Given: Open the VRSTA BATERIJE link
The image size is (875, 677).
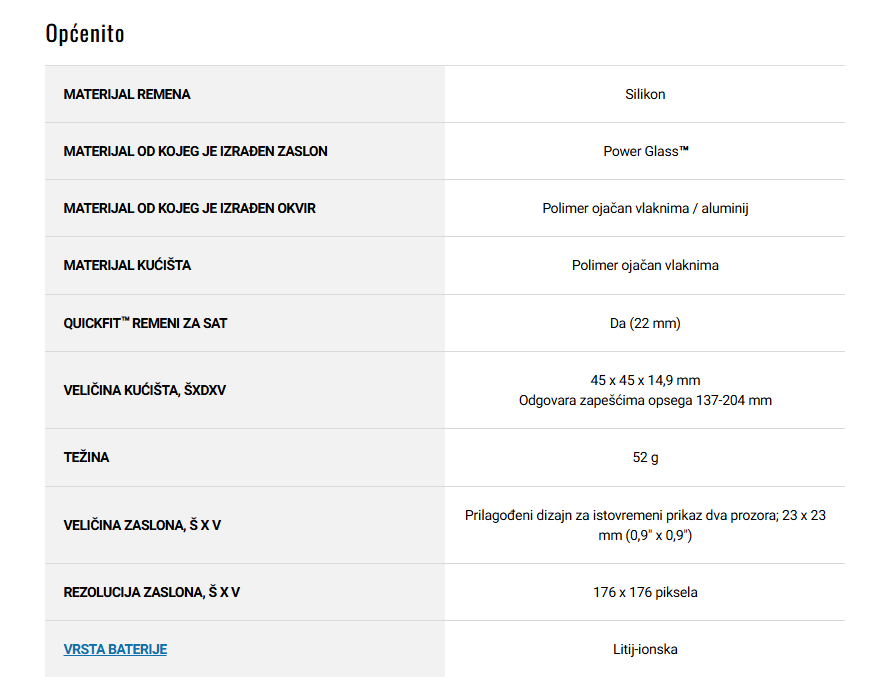Looking at the screenshot, I should click(115, 649).
